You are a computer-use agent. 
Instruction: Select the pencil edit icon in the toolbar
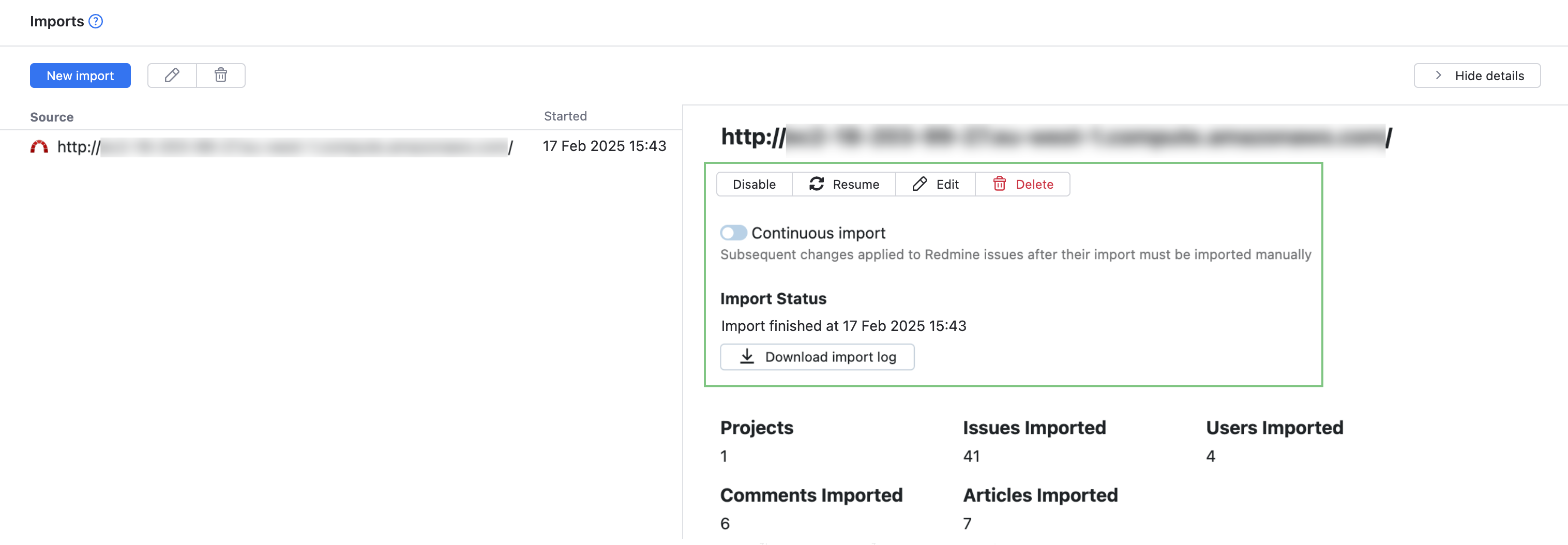[172, 75]
